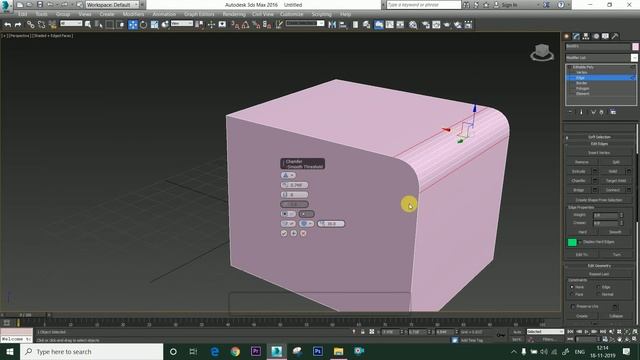
Task: Toggle Smooth checkbox in chamfer caddy
Action: (x=288, y=224)
